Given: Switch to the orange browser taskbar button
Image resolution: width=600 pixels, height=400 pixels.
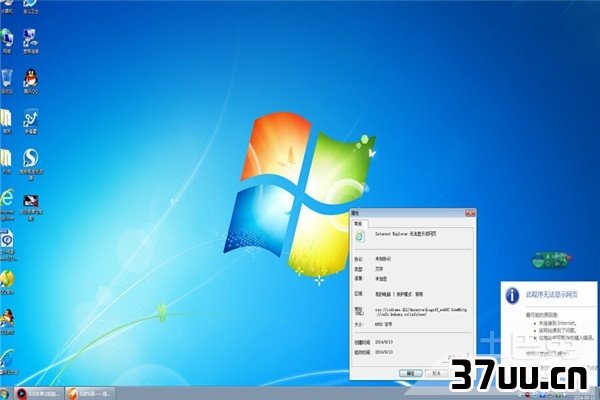Looking at the screenshot, I should pyautogui.click(x=90, y=393).
